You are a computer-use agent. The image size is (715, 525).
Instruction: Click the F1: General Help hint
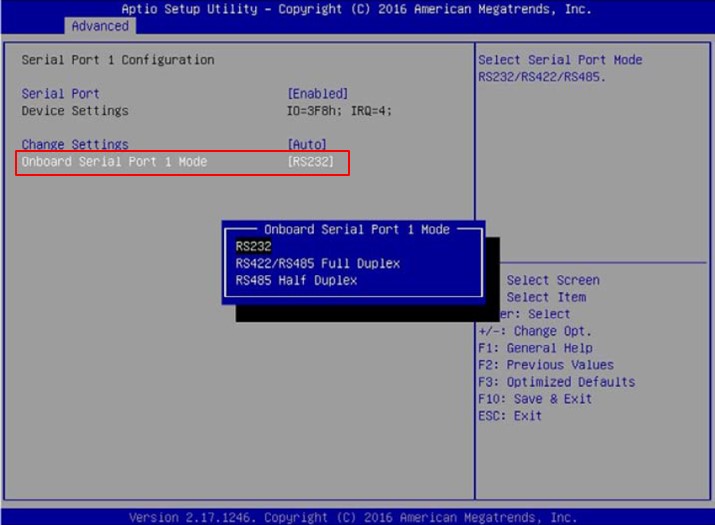535,348
